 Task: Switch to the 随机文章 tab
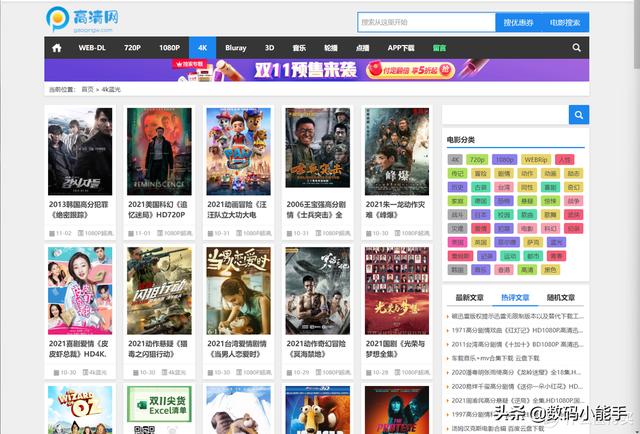point(559,297)
